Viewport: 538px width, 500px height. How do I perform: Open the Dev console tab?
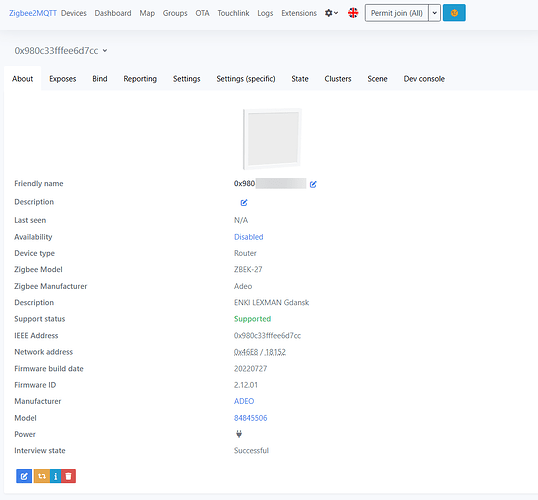point(424,79)
